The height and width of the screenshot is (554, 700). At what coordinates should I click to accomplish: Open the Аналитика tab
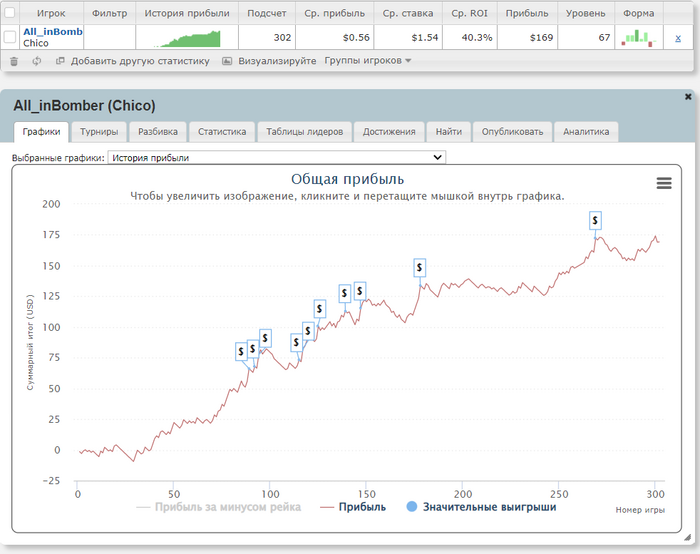coord(586,132)
